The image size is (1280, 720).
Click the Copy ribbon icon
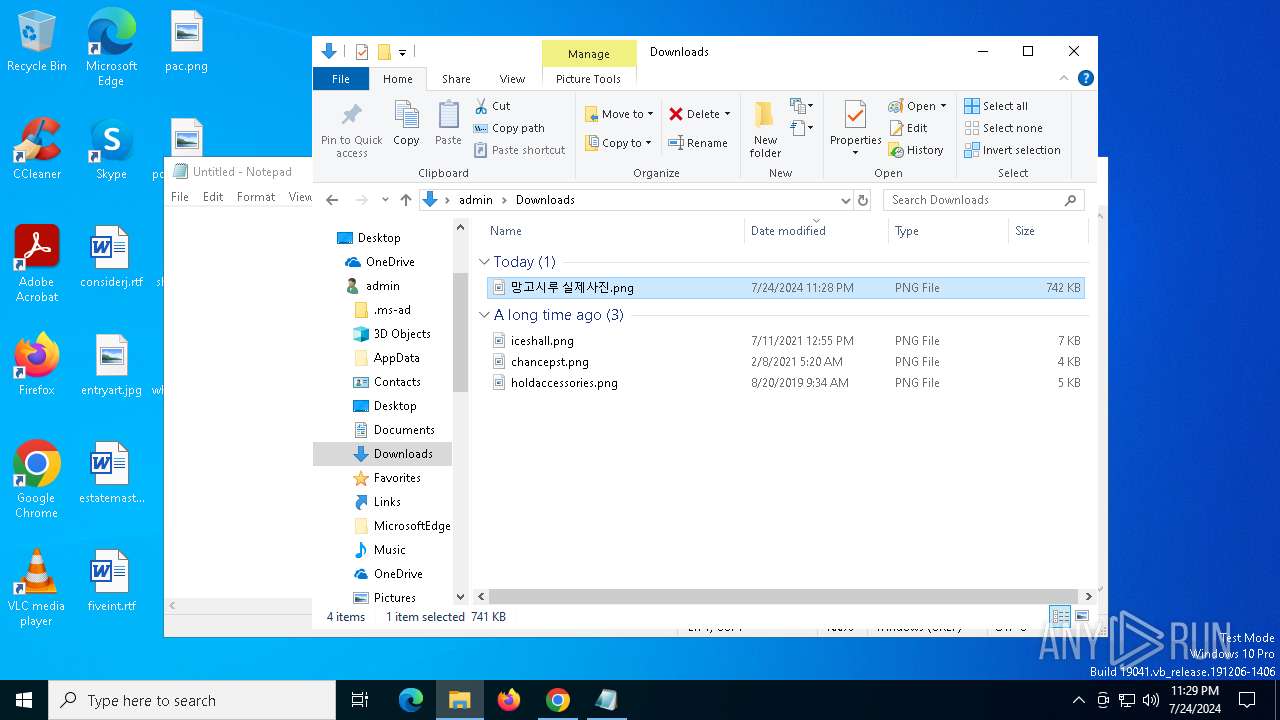click(406, 114)
